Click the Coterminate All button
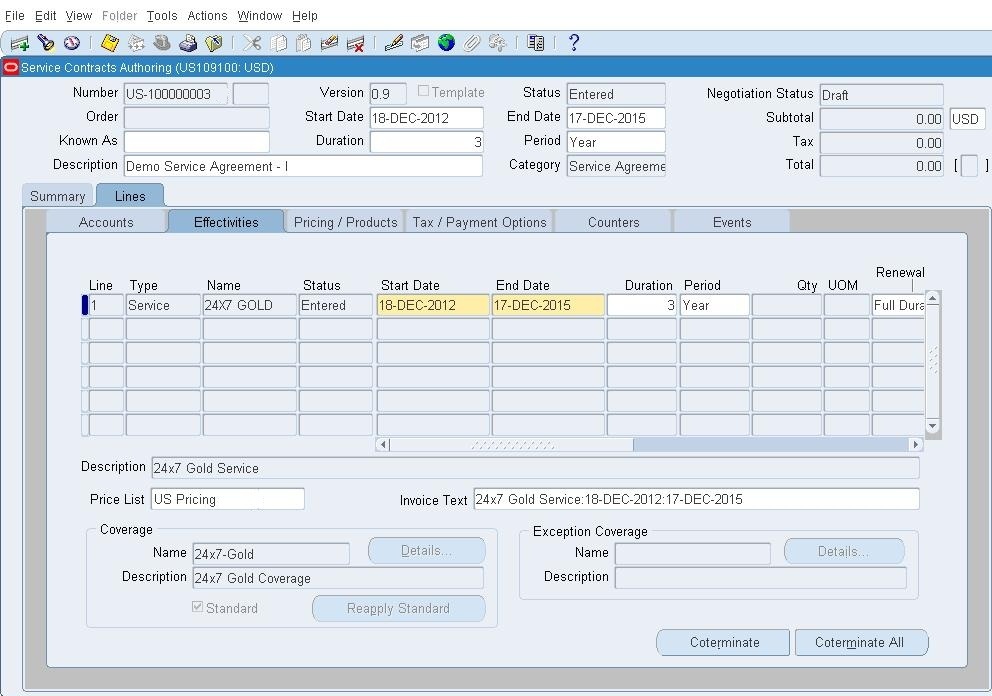 [x=861, y=642]
